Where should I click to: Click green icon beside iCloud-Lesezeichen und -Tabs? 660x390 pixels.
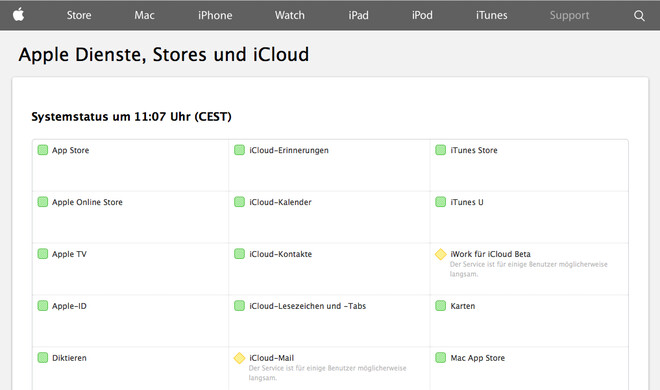click(240, 305)
